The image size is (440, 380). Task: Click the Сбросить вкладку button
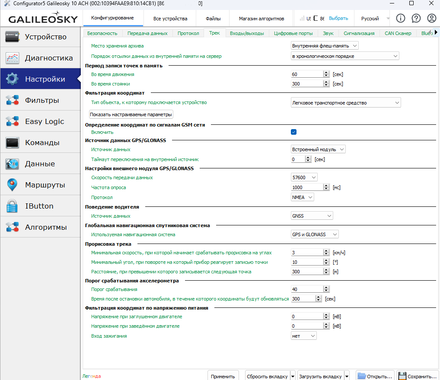click(267, 376)
